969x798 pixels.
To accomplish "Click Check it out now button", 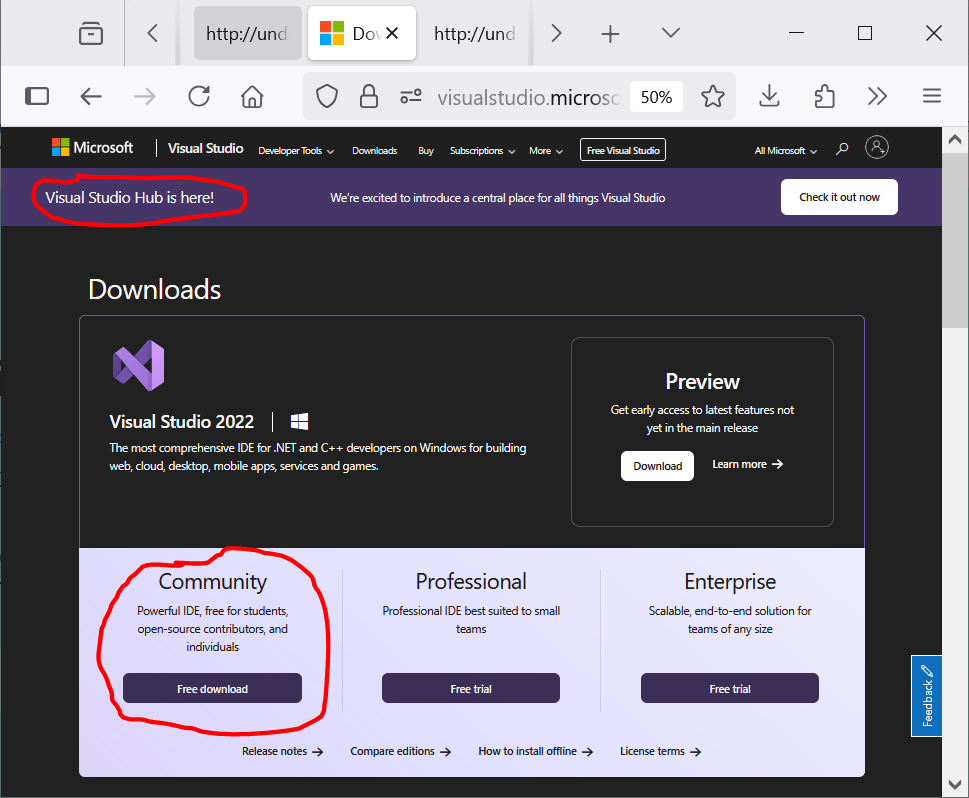I will click(839, 197).
